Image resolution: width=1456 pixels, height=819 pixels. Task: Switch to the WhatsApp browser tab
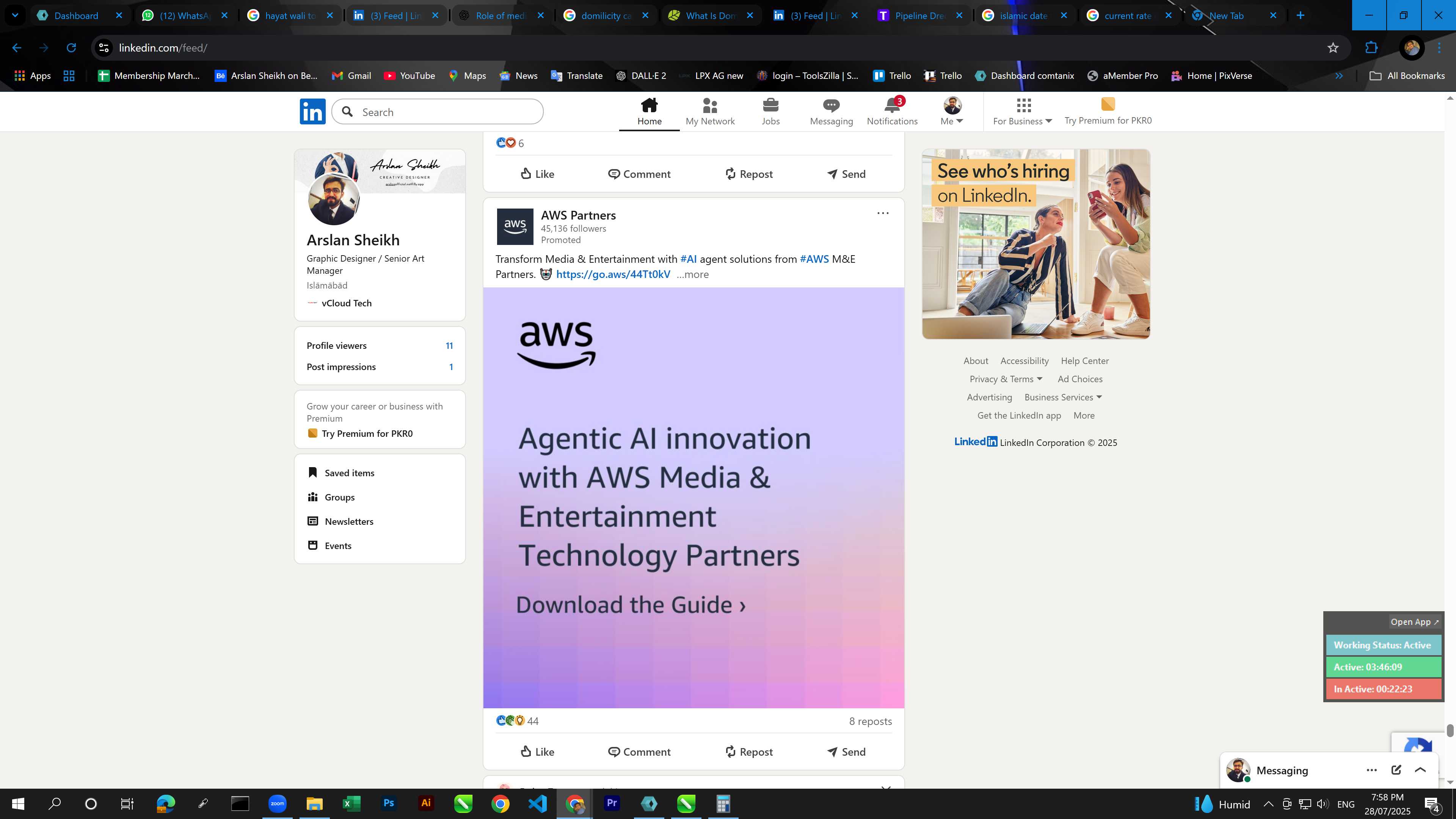click(x=184, y=15)
